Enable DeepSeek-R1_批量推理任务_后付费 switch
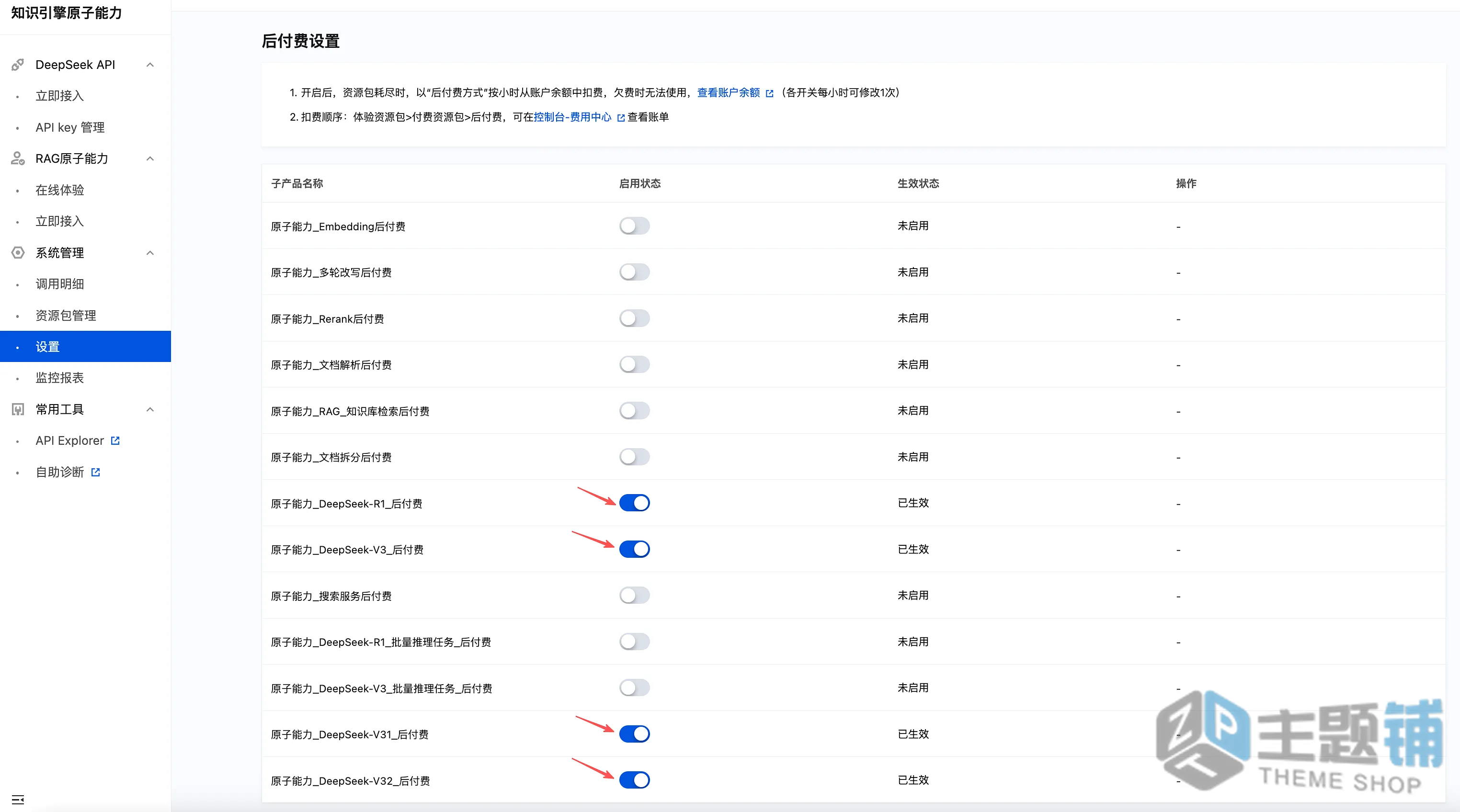 pos(634,642)
